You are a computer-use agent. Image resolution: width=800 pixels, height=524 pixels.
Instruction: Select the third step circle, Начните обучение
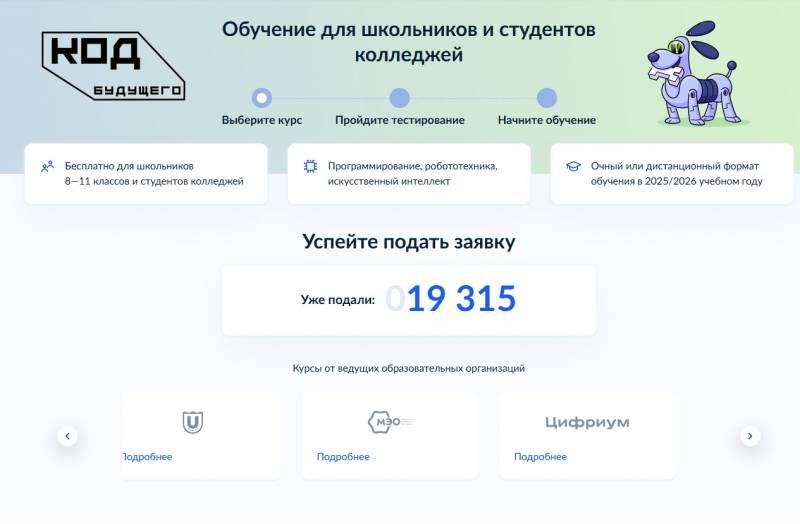(x=546, y=98)
